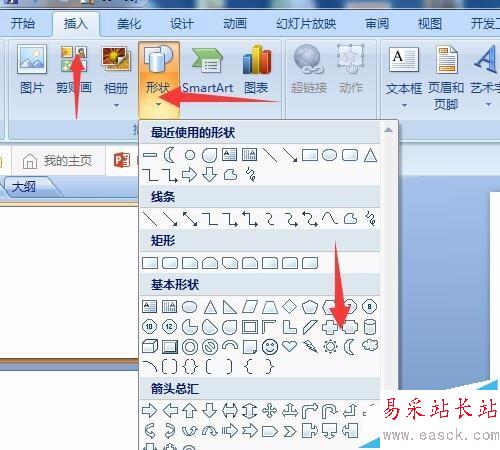Insert a SmartArt graphic
The width and height of the screenshot is (500, 450).
[x=207, y=70]
